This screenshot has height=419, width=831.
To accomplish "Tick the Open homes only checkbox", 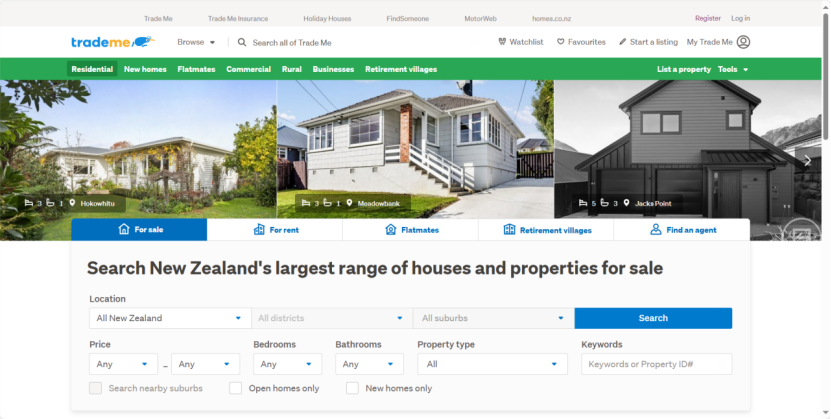I will [x=235, y=388].
